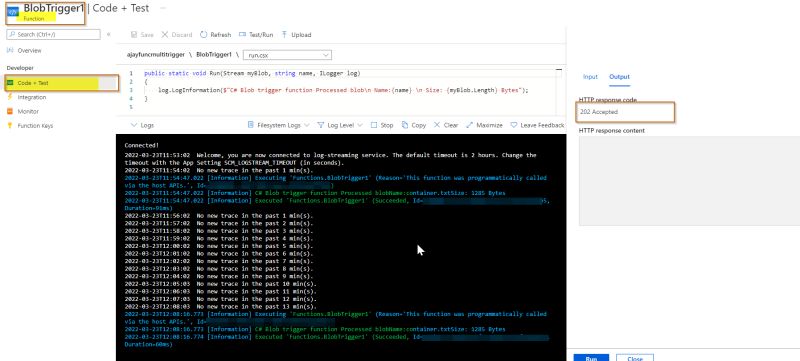Click the 'No new trace in the past 5 min(s)' line
This screenshot has height=361, width=800.
pyautogui.click(x=219, y=246)
